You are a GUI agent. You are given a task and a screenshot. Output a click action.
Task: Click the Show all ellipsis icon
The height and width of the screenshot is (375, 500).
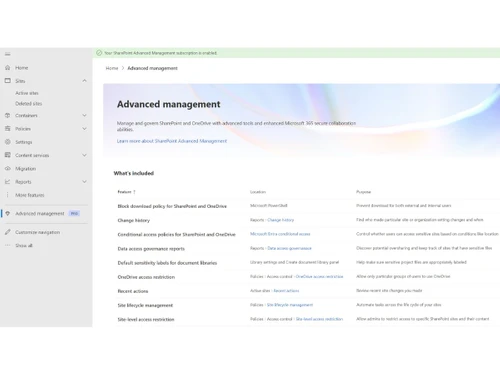tap(8, 245)
